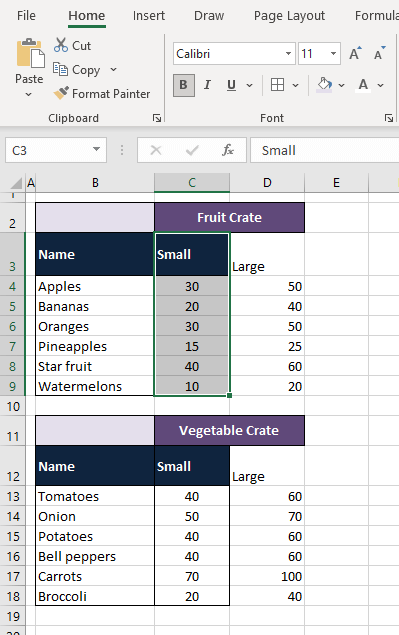This screenshot has height=635, width=399.
Task: Select column B header
Action: (x=95, y=183)
